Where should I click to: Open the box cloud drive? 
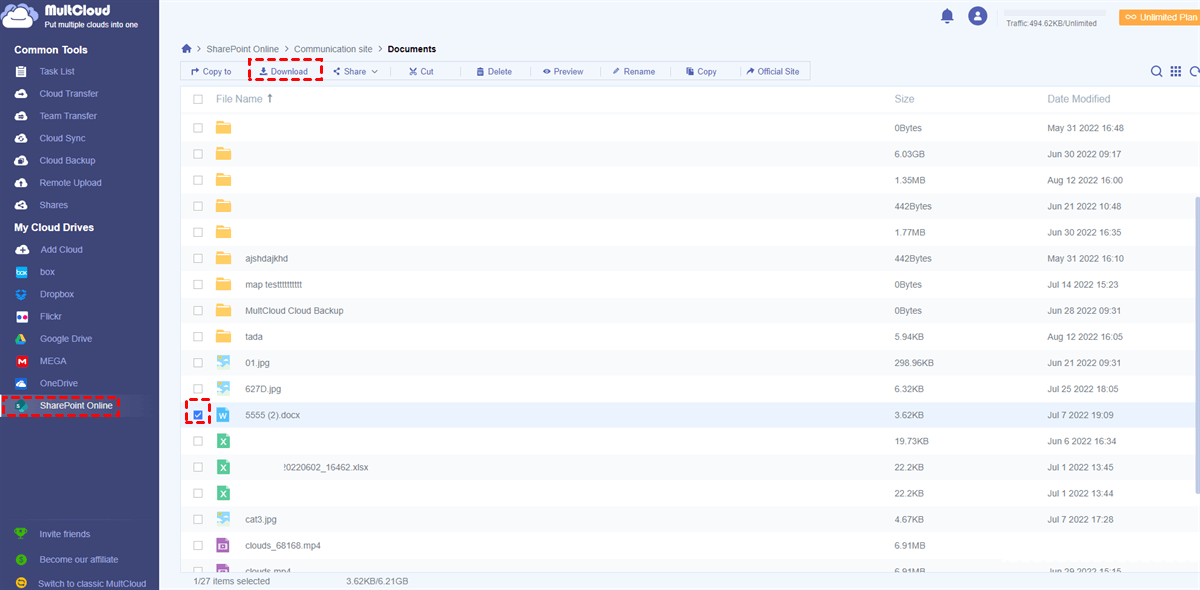[x=47, y=272]
